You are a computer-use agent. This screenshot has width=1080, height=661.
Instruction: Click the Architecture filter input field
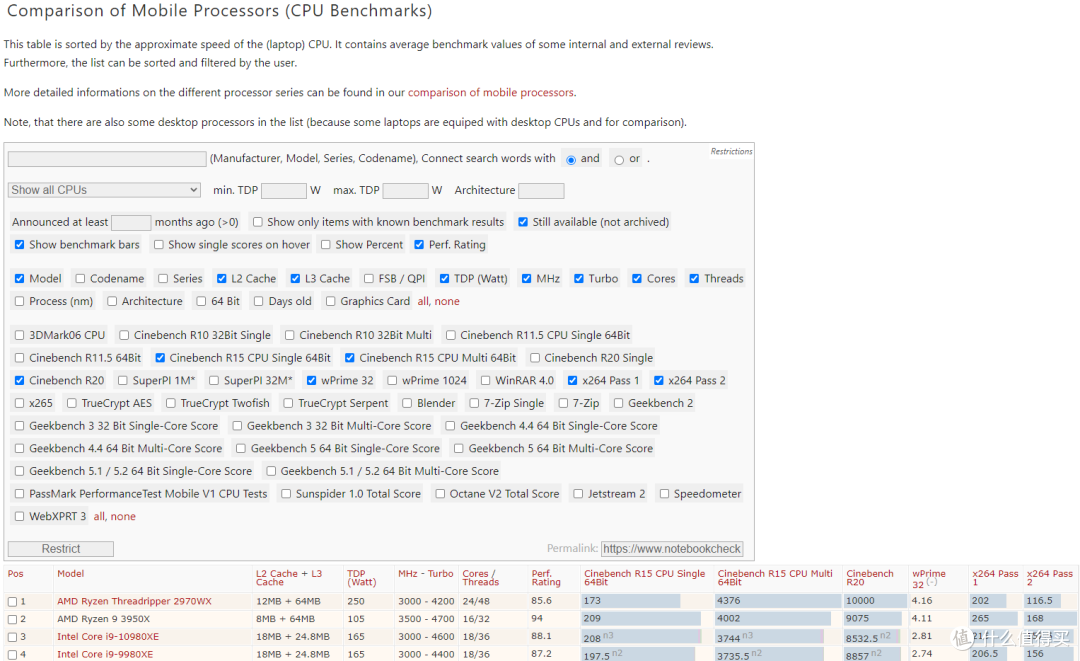tap(541, 190)
